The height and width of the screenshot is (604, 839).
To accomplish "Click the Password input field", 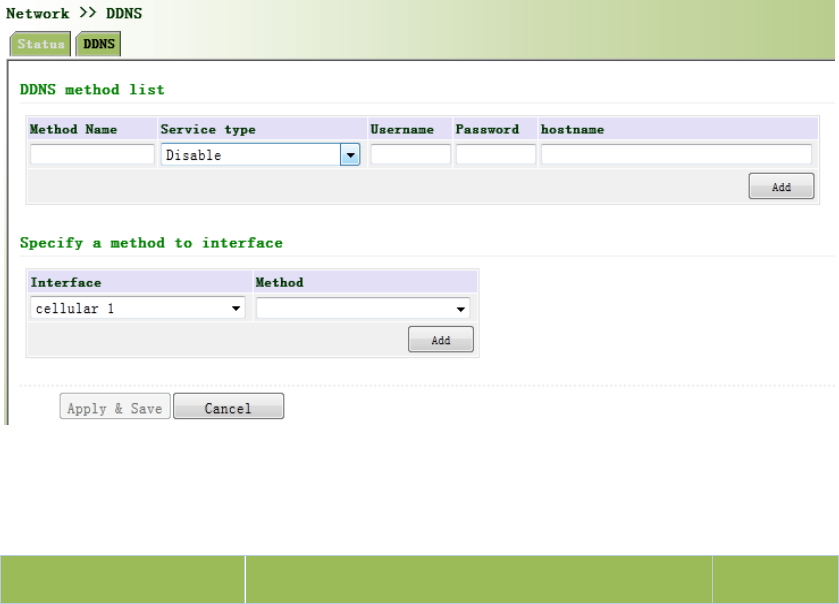I will 495,155.
